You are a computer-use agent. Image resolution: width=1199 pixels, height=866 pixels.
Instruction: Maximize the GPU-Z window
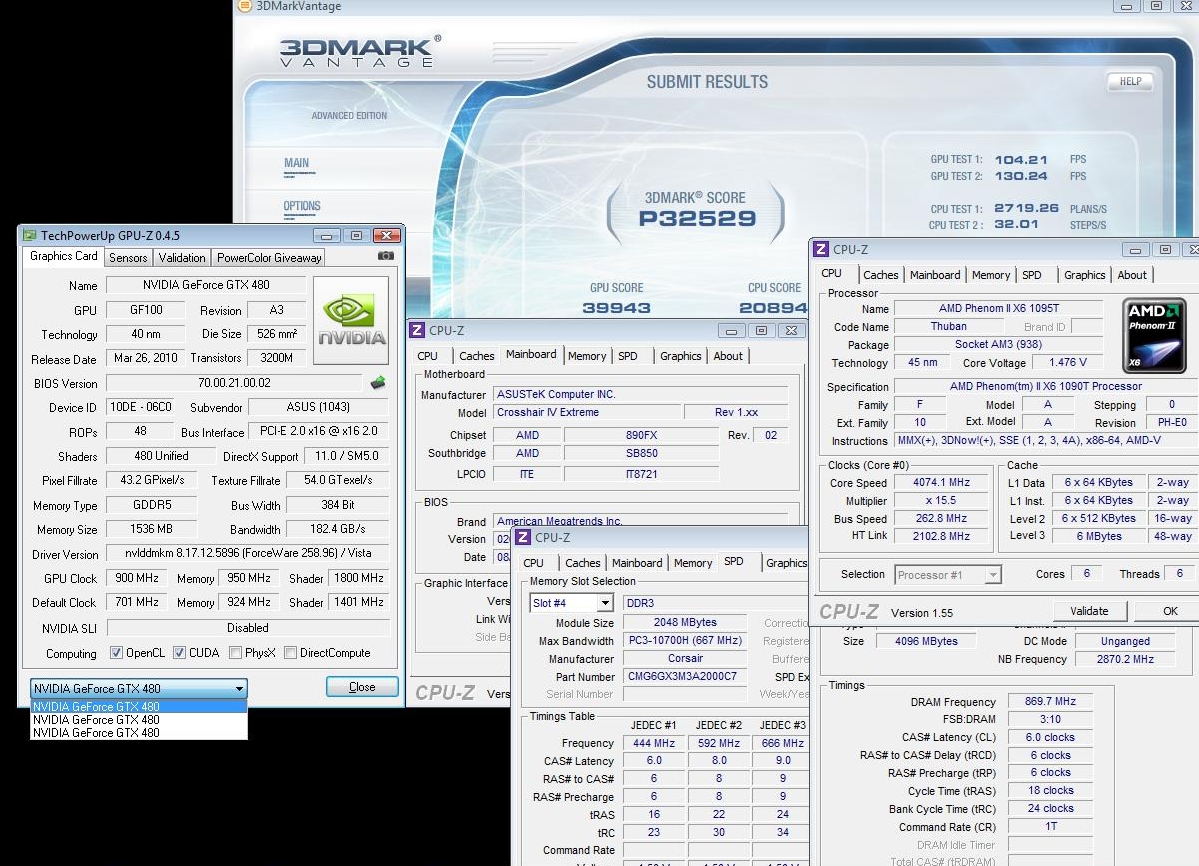(356, 235)
